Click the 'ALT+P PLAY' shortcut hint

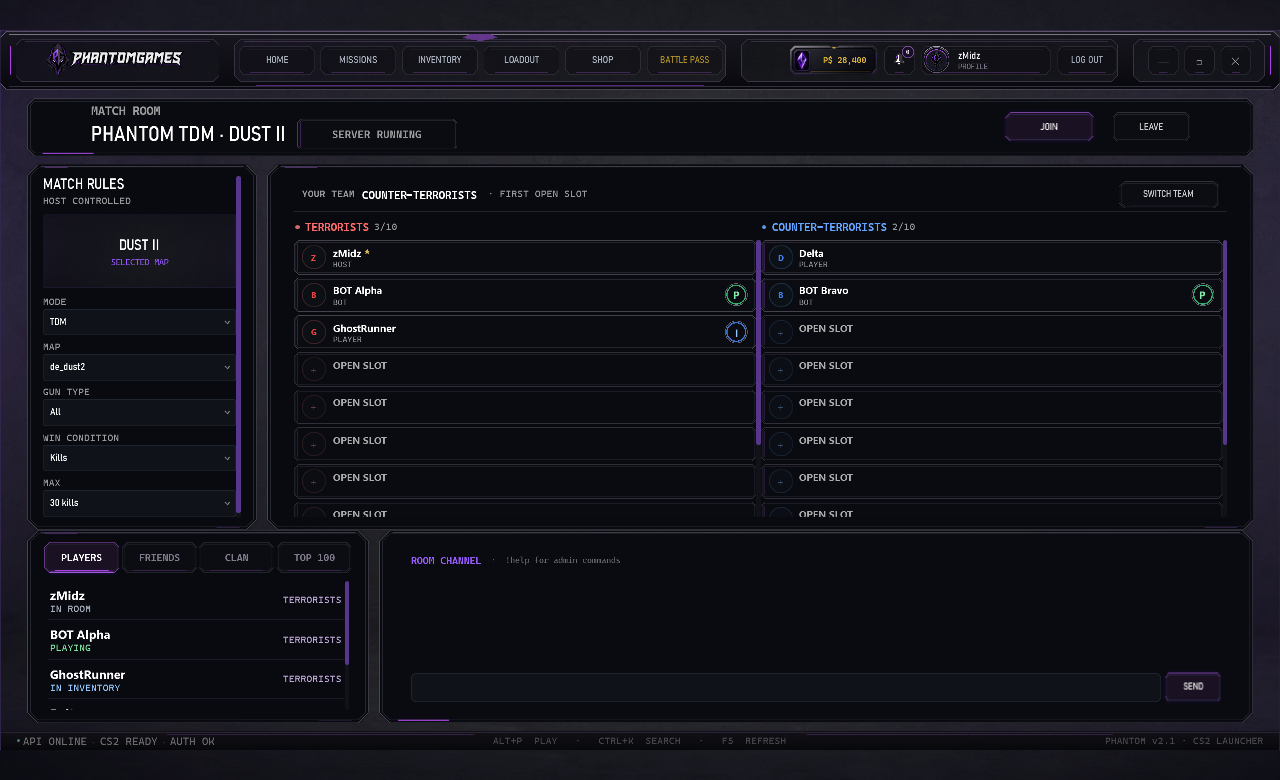click(x=525, y=742)
